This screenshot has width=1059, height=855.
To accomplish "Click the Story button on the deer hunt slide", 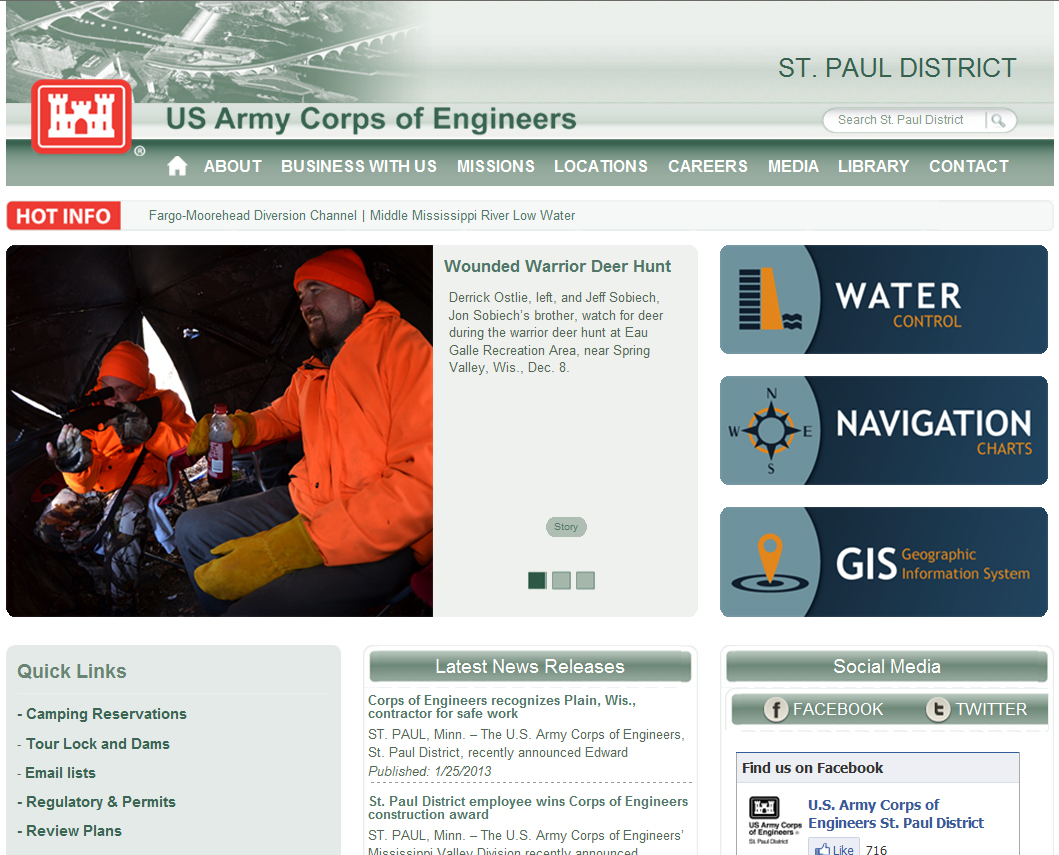I will coord(566,527).
